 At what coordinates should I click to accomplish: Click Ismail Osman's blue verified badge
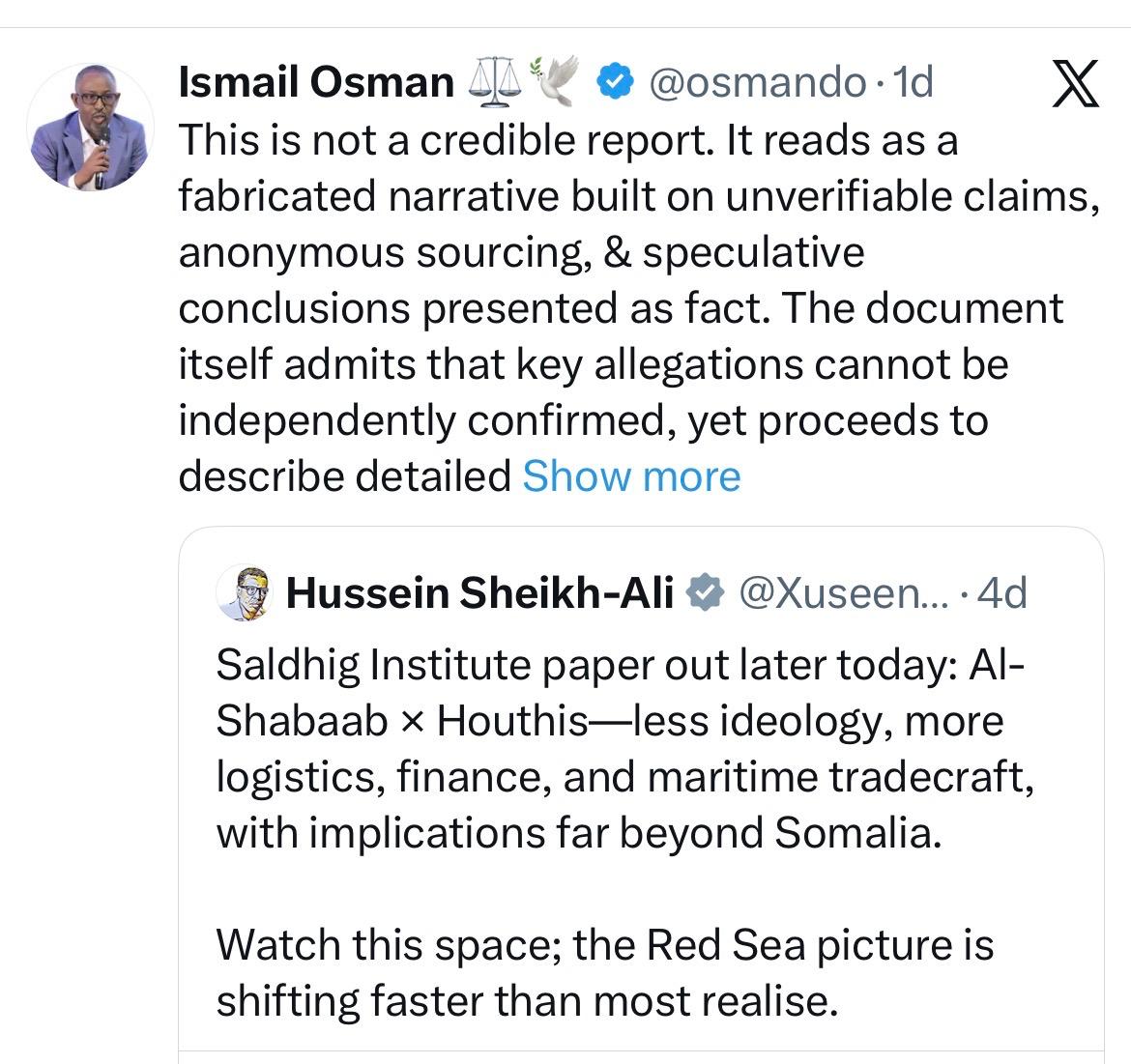[x=612, y=83]
